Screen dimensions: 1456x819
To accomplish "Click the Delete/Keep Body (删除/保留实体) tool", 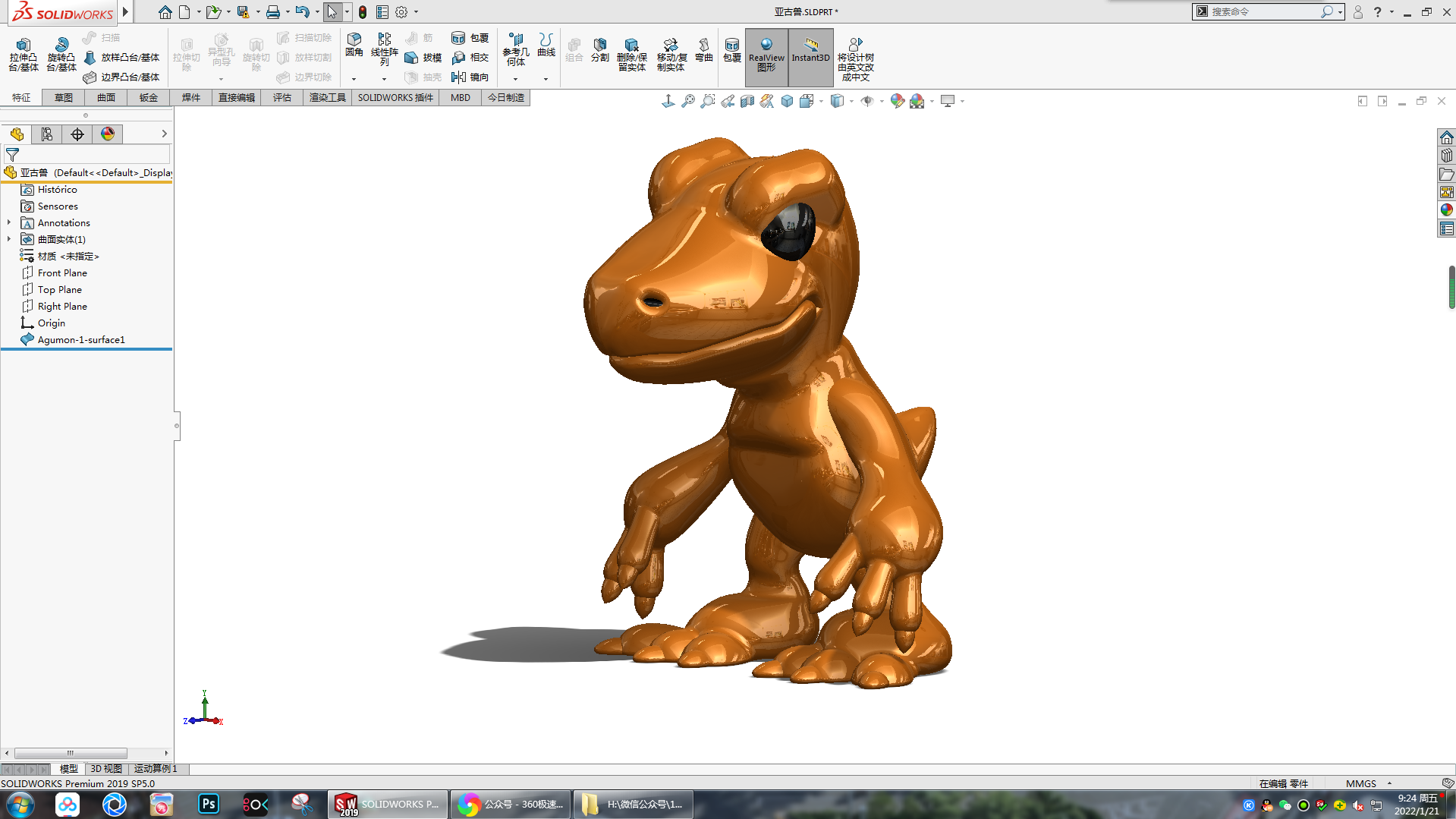I will coord(632,55).
